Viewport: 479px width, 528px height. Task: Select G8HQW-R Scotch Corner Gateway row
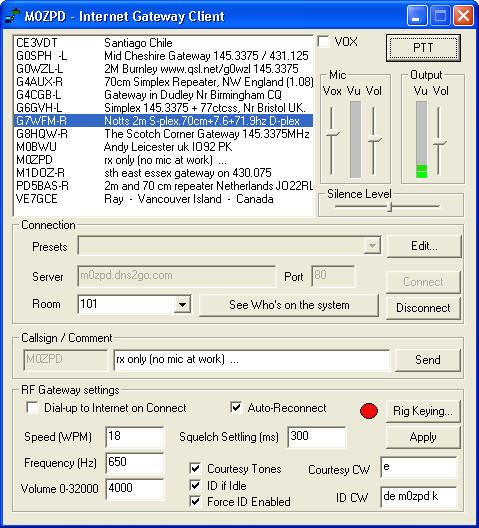pos(164,134)
